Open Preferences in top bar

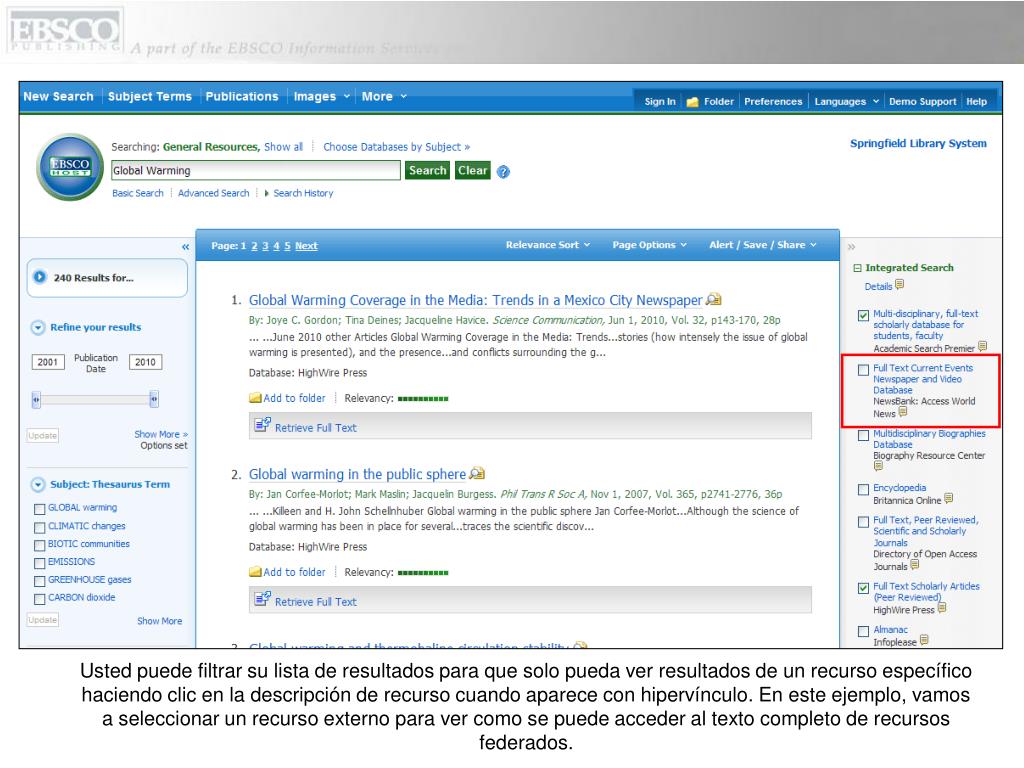[773, 102]
